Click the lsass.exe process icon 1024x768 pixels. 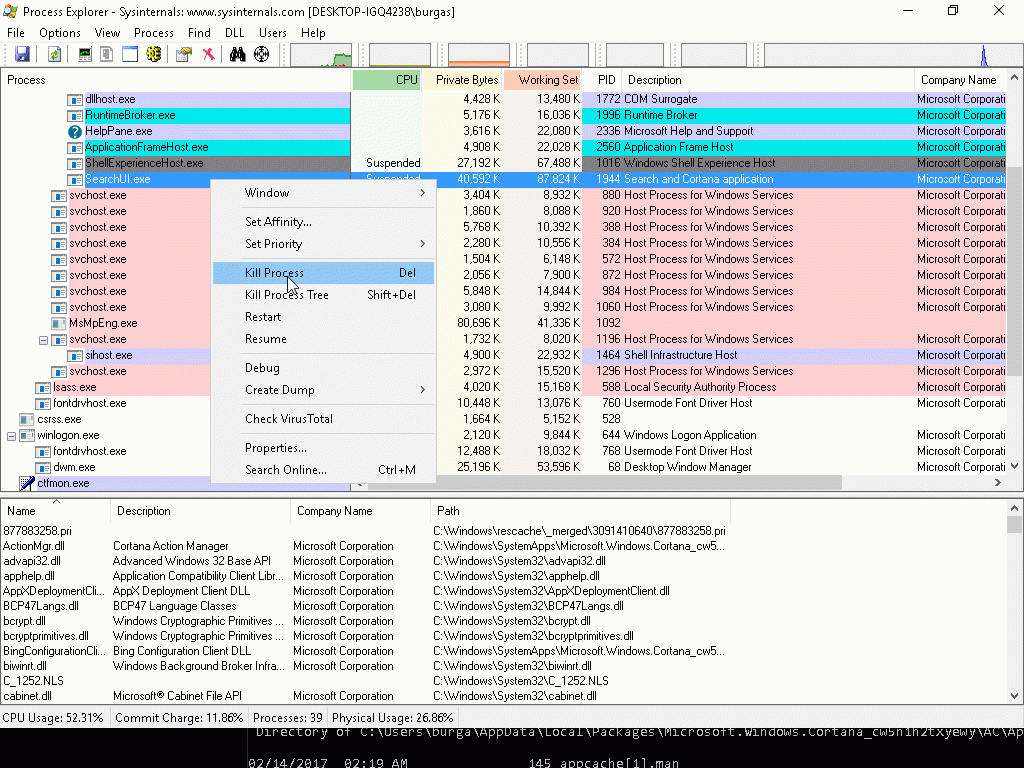pyautogui.click(x=42, y=387)
